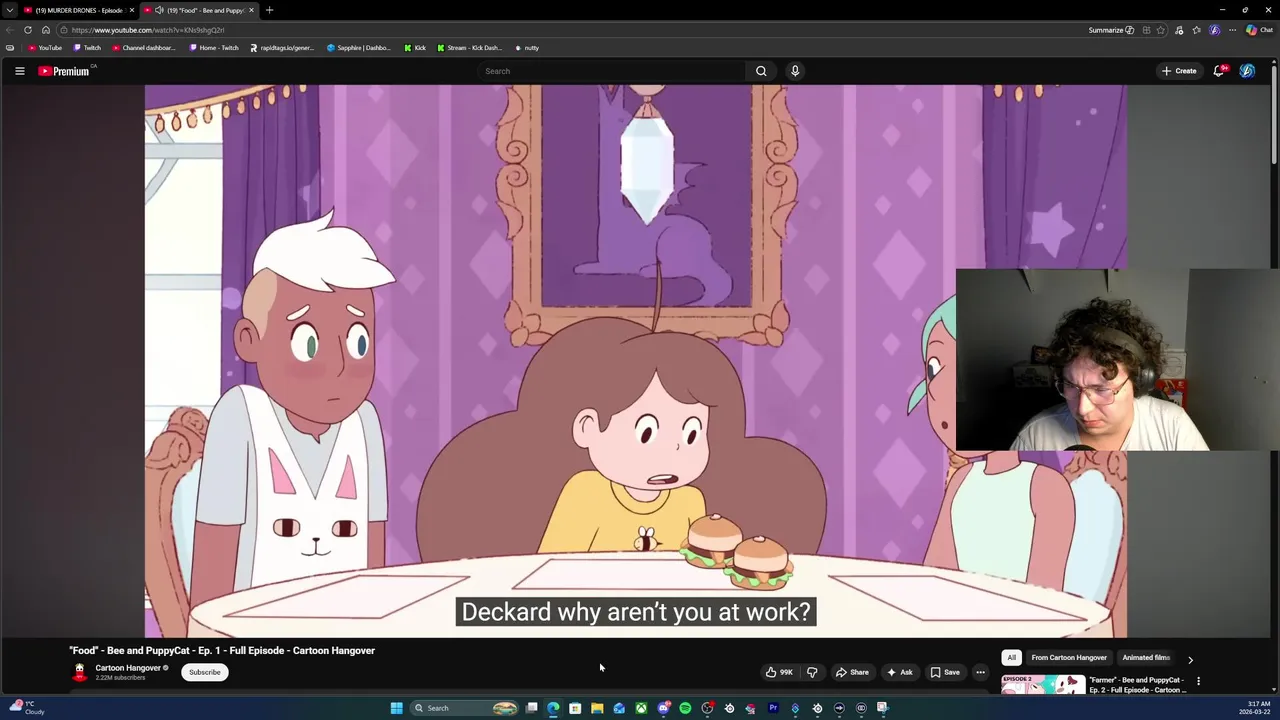Open the Kick bookmark
This screenshot has height=720, width=1280.
tap(415, 48)
